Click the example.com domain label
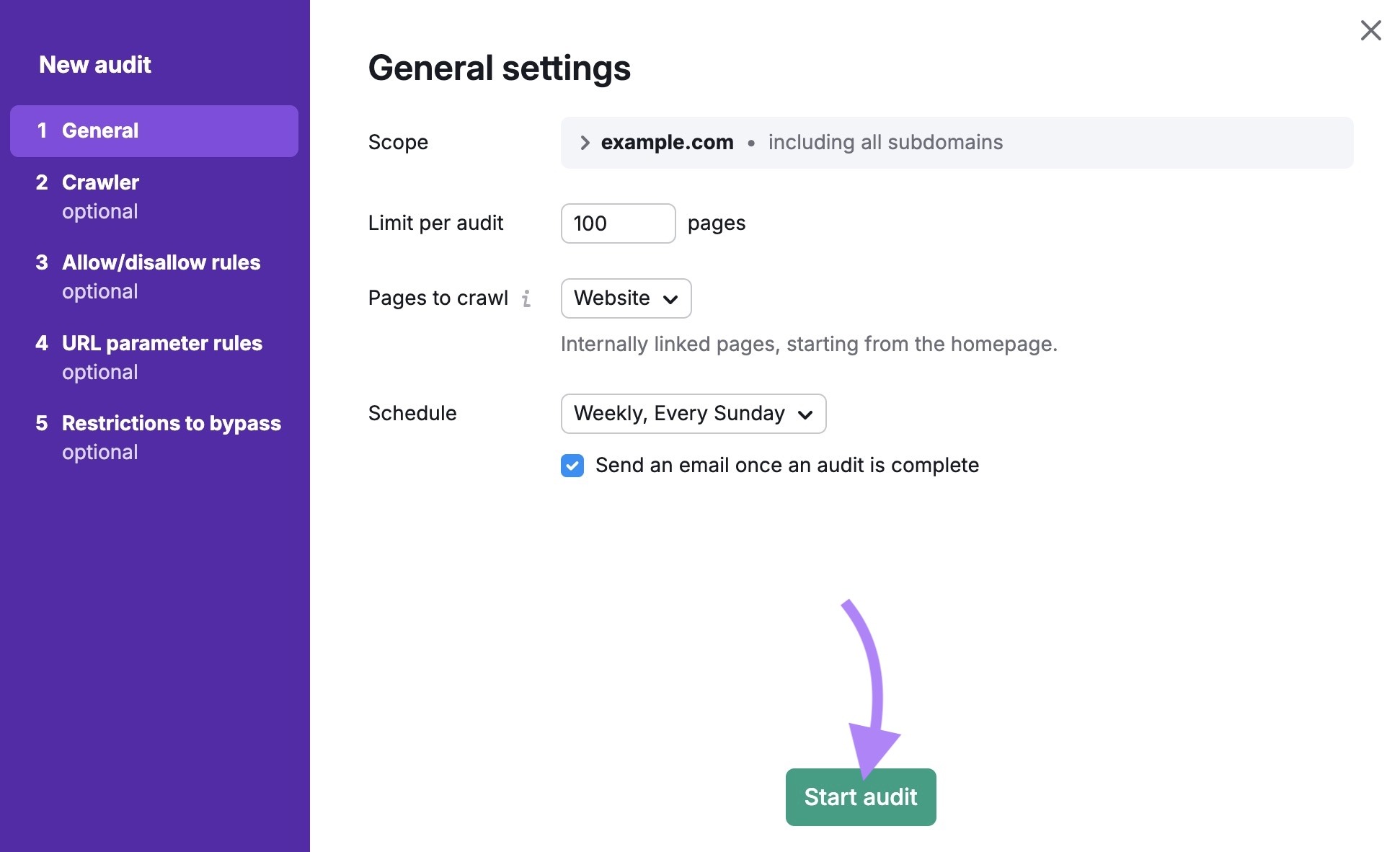The height and width of the screenshot is (852, 1400). coord(667,142)
